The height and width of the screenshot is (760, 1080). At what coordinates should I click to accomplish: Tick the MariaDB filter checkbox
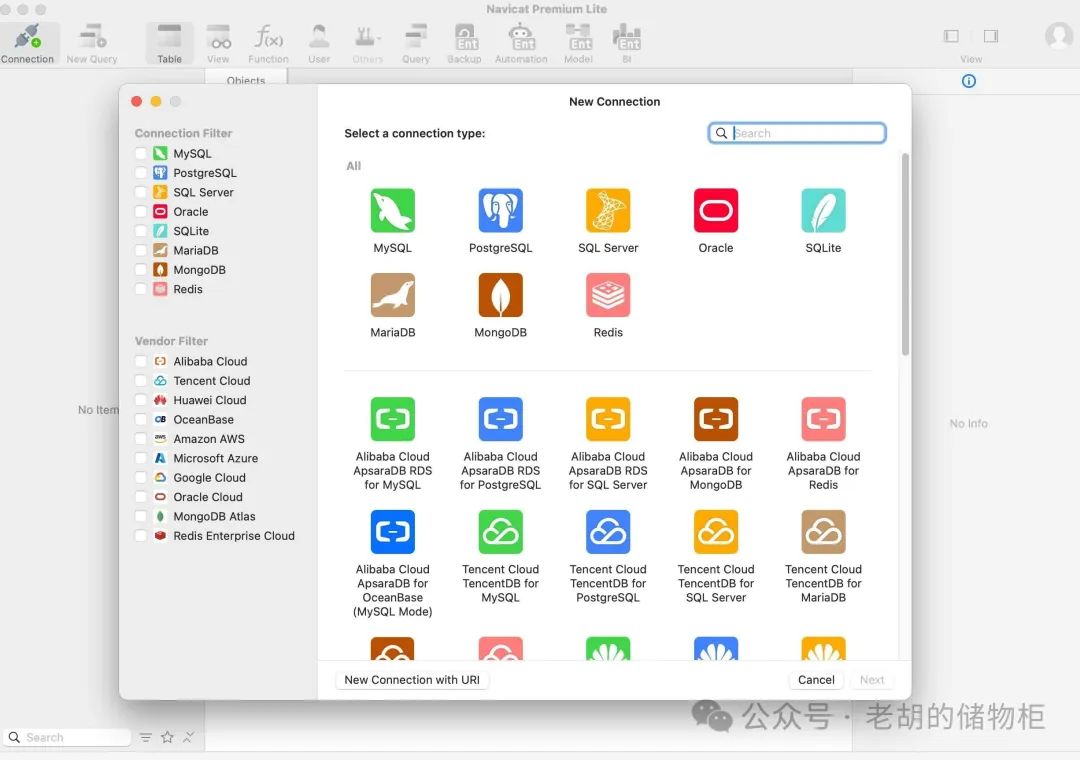tap(141, 250)
